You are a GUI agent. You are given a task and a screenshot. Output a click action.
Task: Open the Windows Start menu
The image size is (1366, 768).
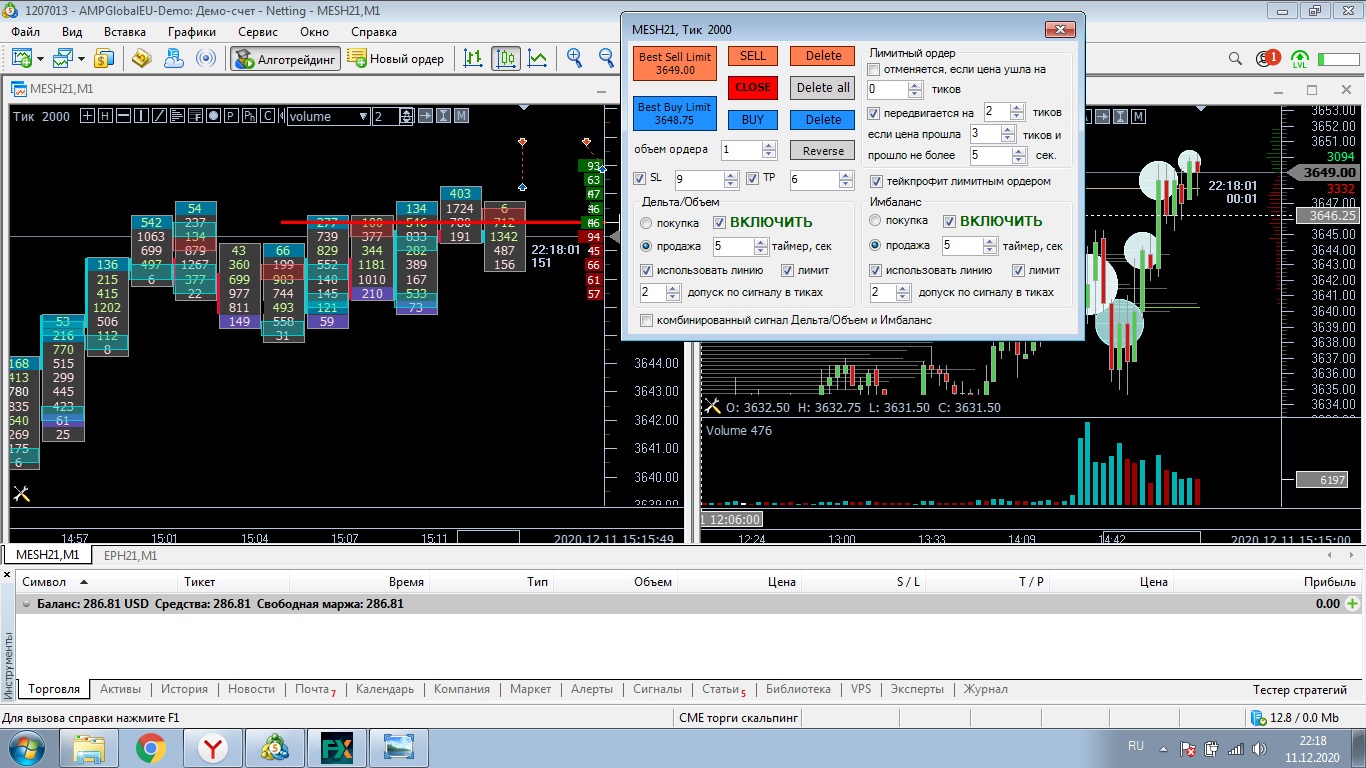click(x=26, y=748)
